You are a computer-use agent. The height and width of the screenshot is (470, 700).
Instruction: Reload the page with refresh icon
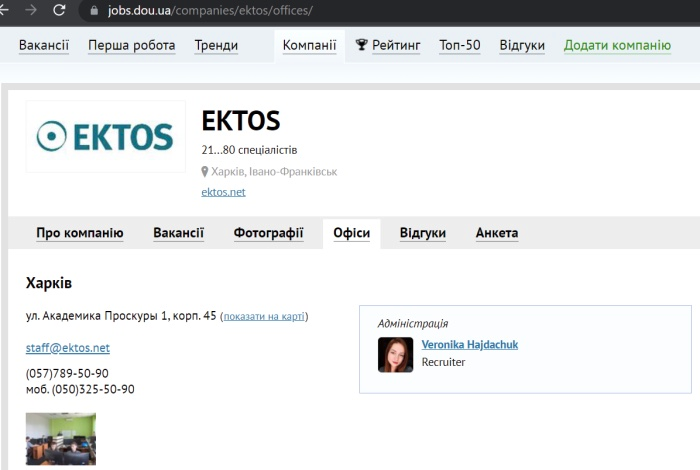click(60, 10)
